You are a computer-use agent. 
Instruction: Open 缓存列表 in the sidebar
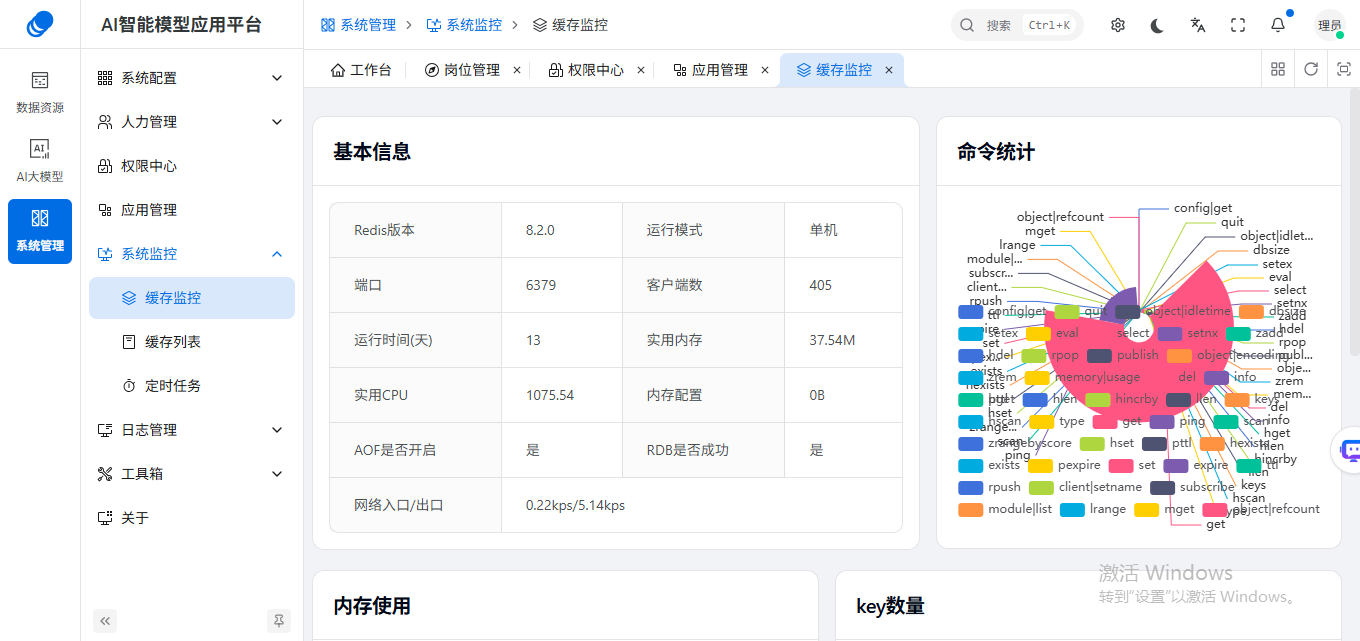pos(192,342)
